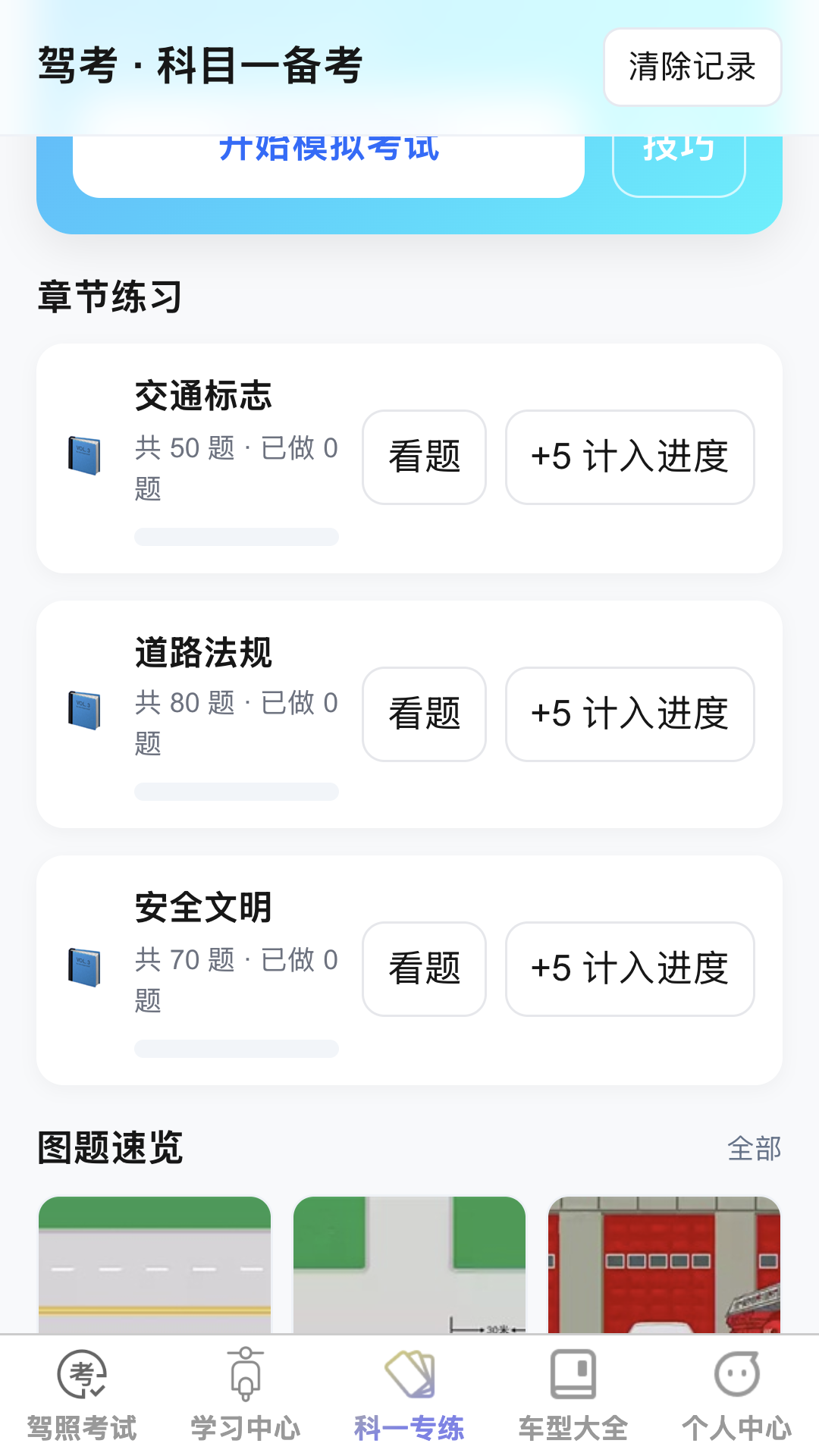View questions (看题) for 安全文明
Screen dimensions: 819x1456
point(424,969)
